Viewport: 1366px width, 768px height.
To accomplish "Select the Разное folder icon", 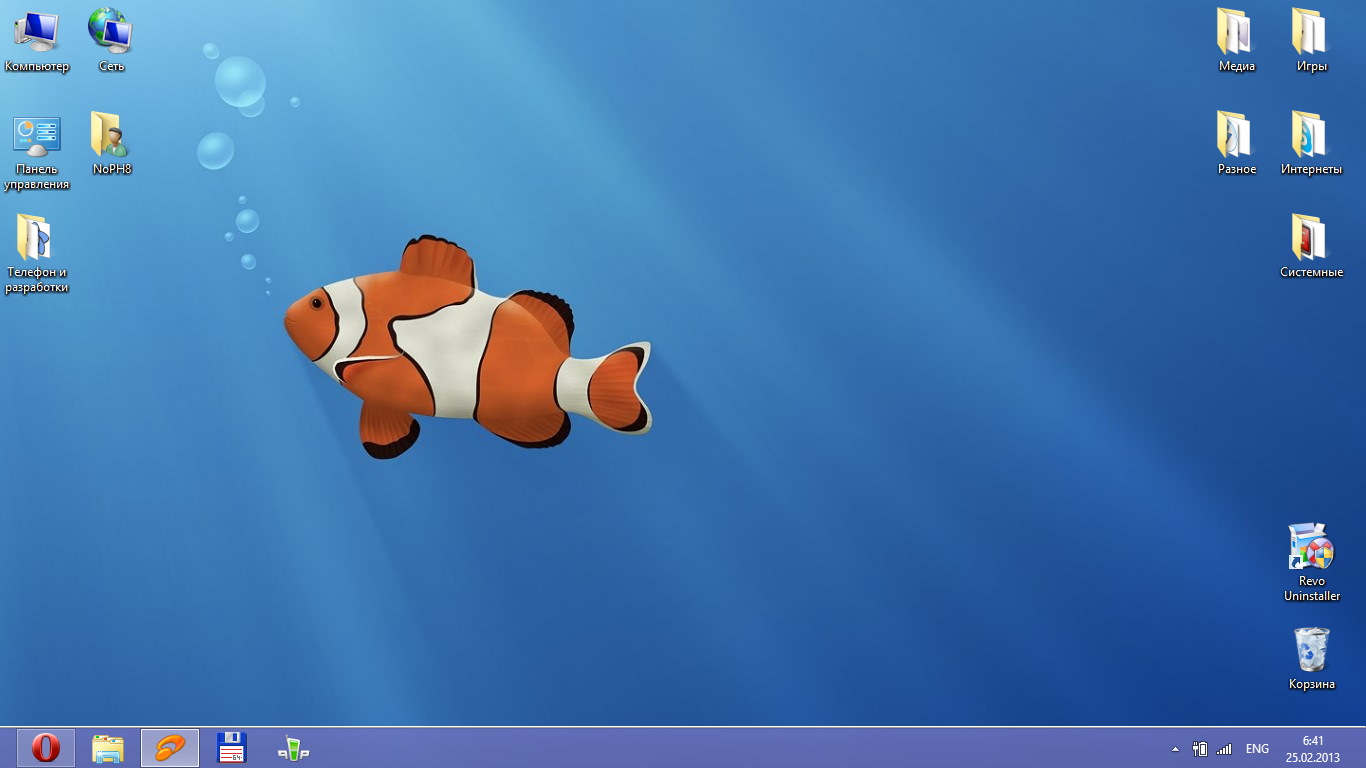I will click(x=1237, y=143).
